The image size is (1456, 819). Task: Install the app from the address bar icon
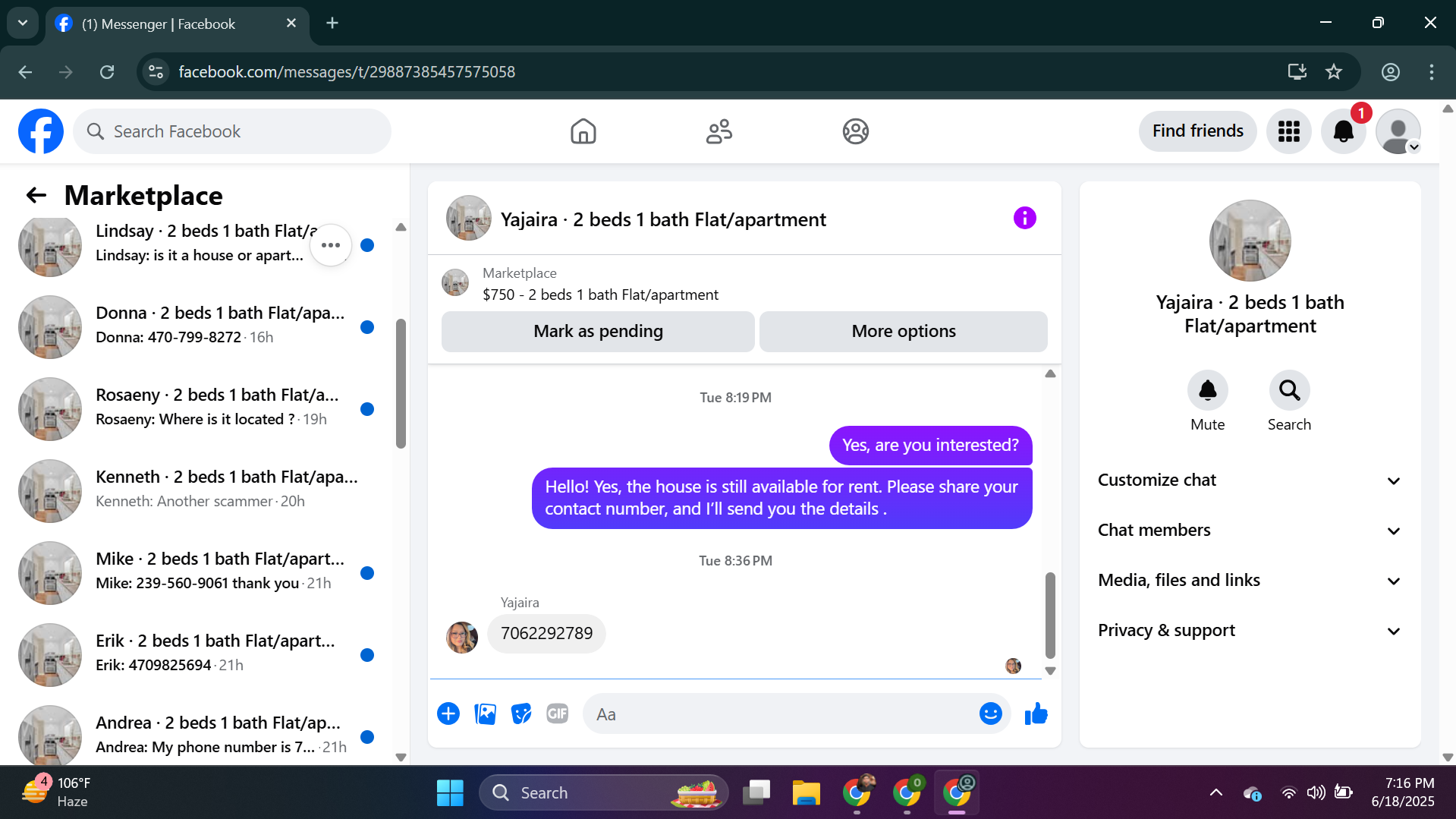tap(1297, 72)
